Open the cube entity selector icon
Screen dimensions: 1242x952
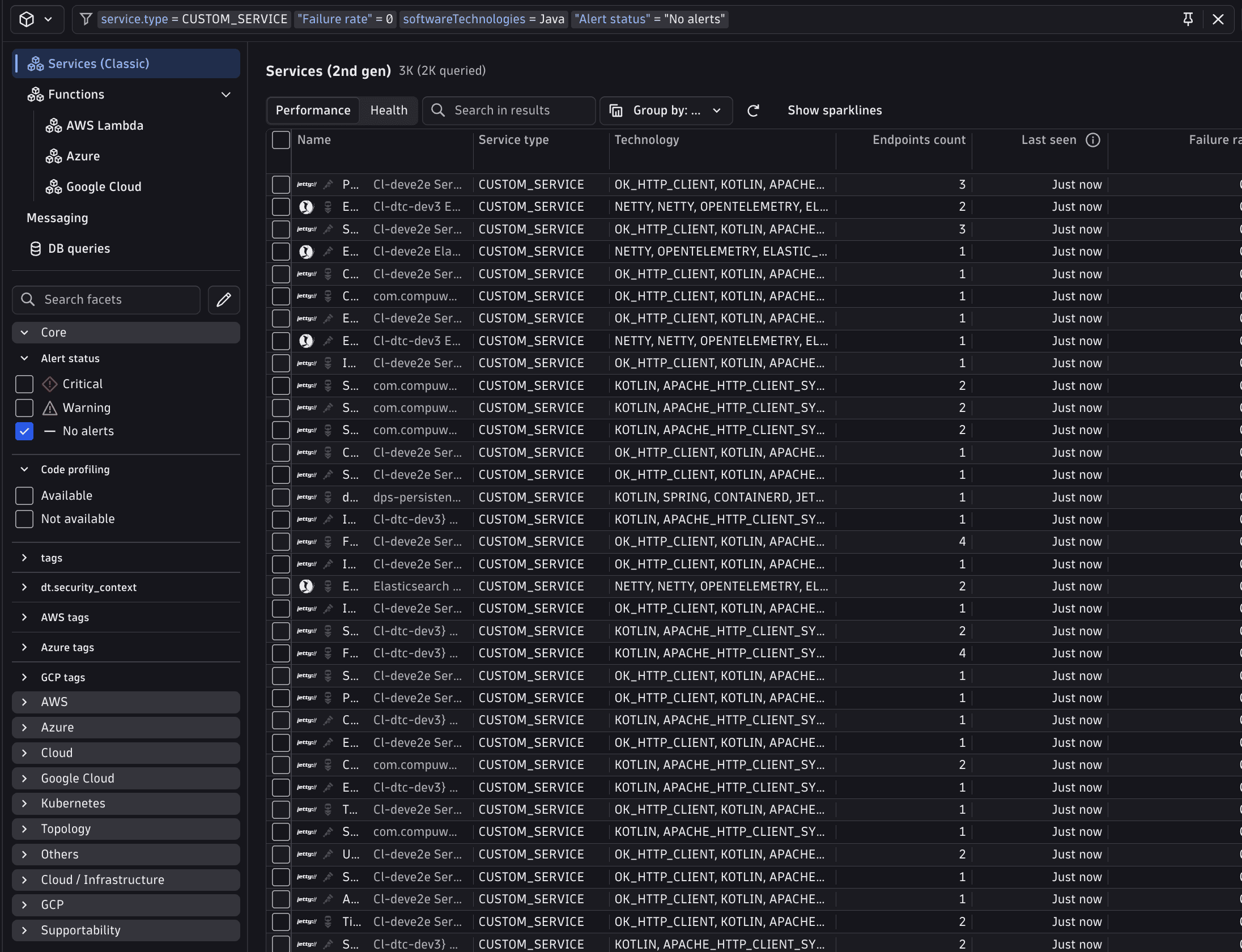pos(27,19)
